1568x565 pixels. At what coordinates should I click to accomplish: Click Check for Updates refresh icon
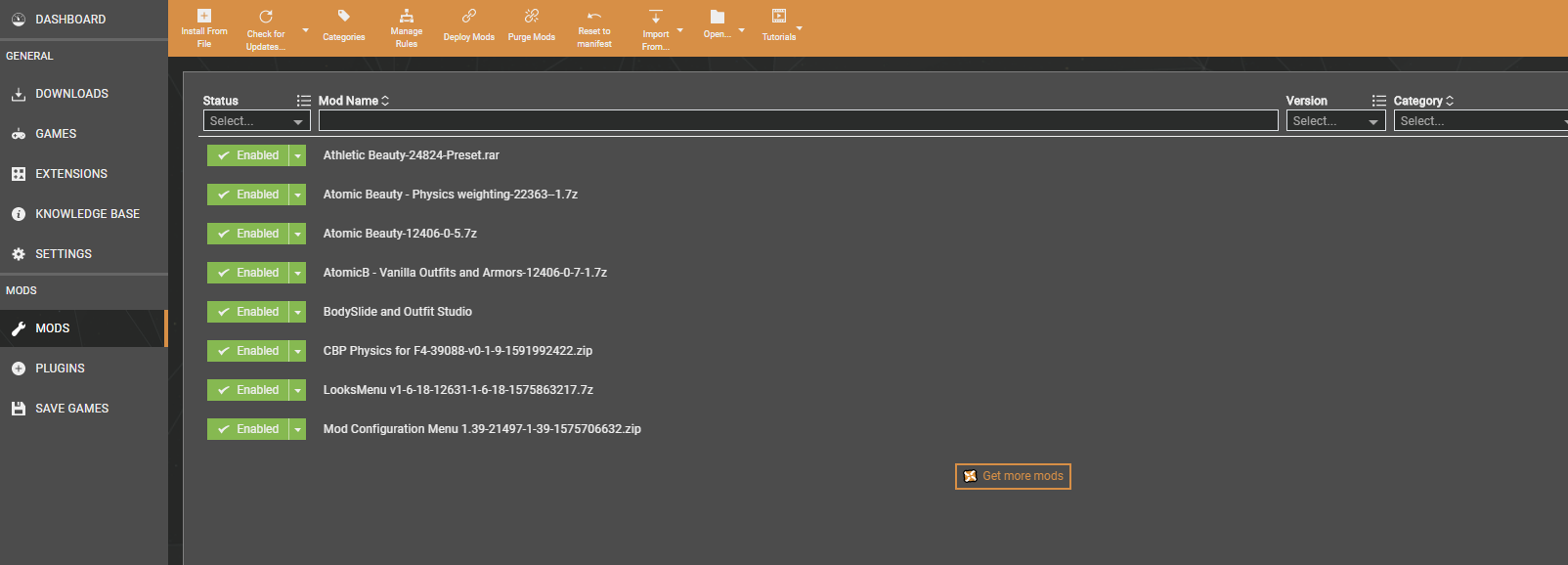coord(266,17)
